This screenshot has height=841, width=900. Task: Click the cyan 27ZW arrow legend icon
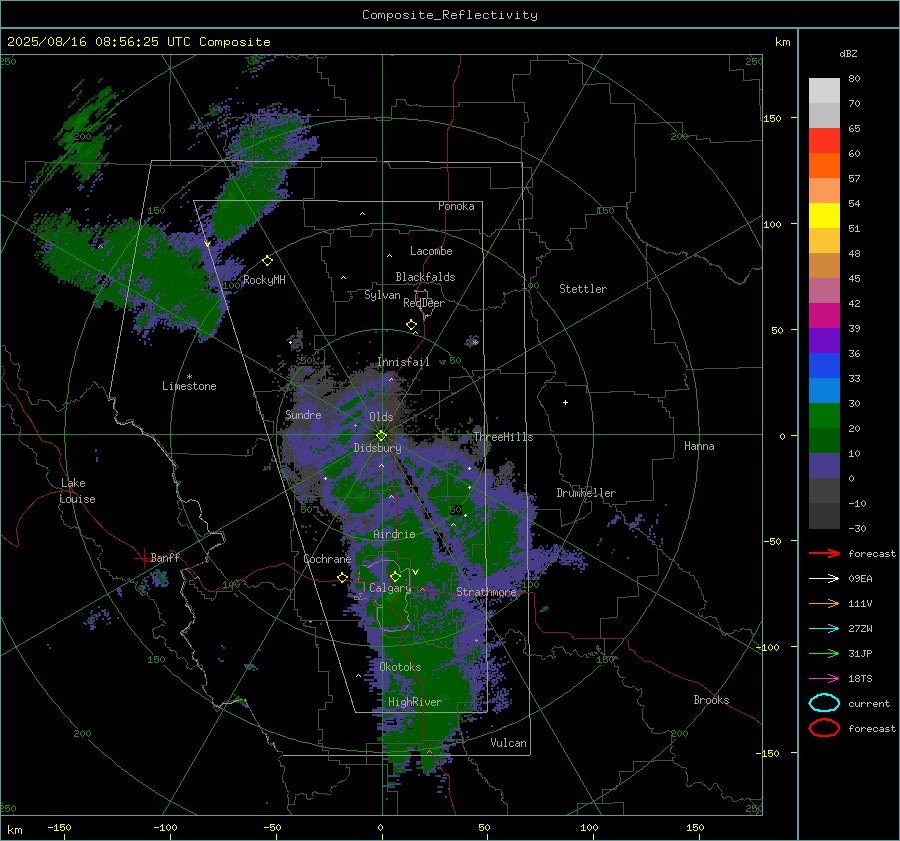(x=824, y=629)
